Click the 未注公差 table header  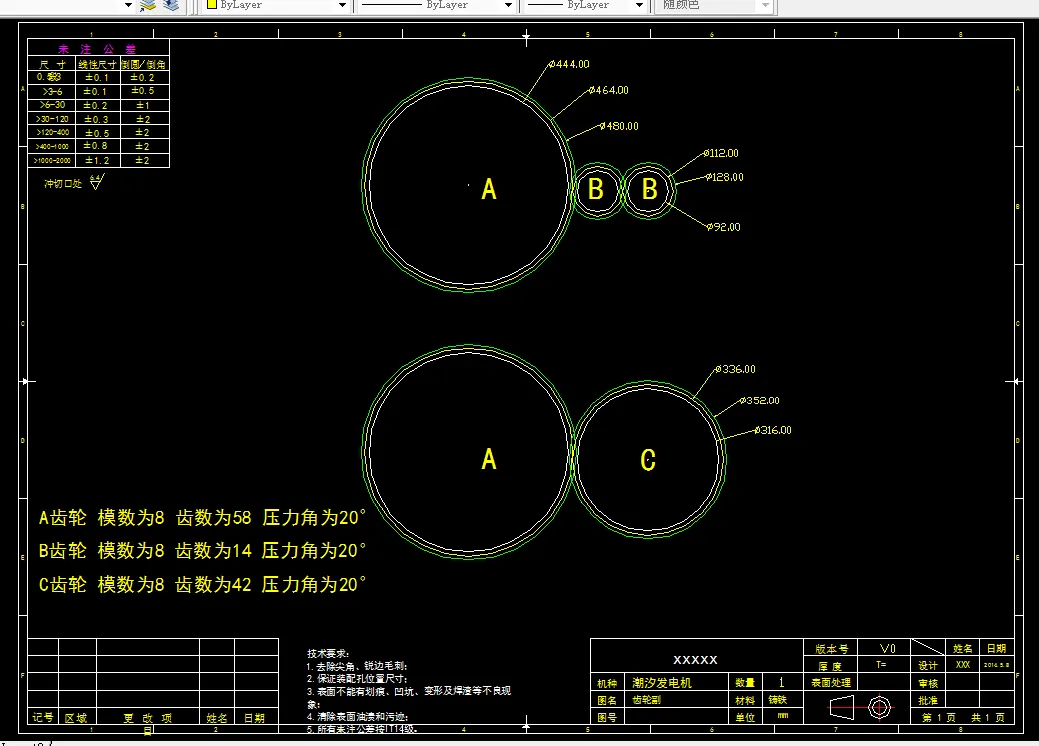pyautogui.click(x=97, y=49)
